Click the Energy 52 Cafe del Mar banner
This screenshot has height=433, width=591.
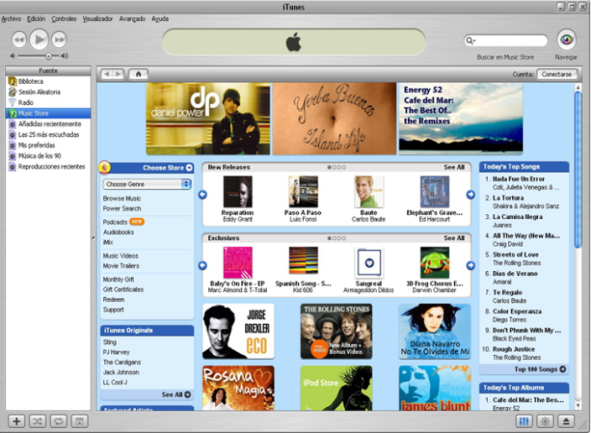461,119
